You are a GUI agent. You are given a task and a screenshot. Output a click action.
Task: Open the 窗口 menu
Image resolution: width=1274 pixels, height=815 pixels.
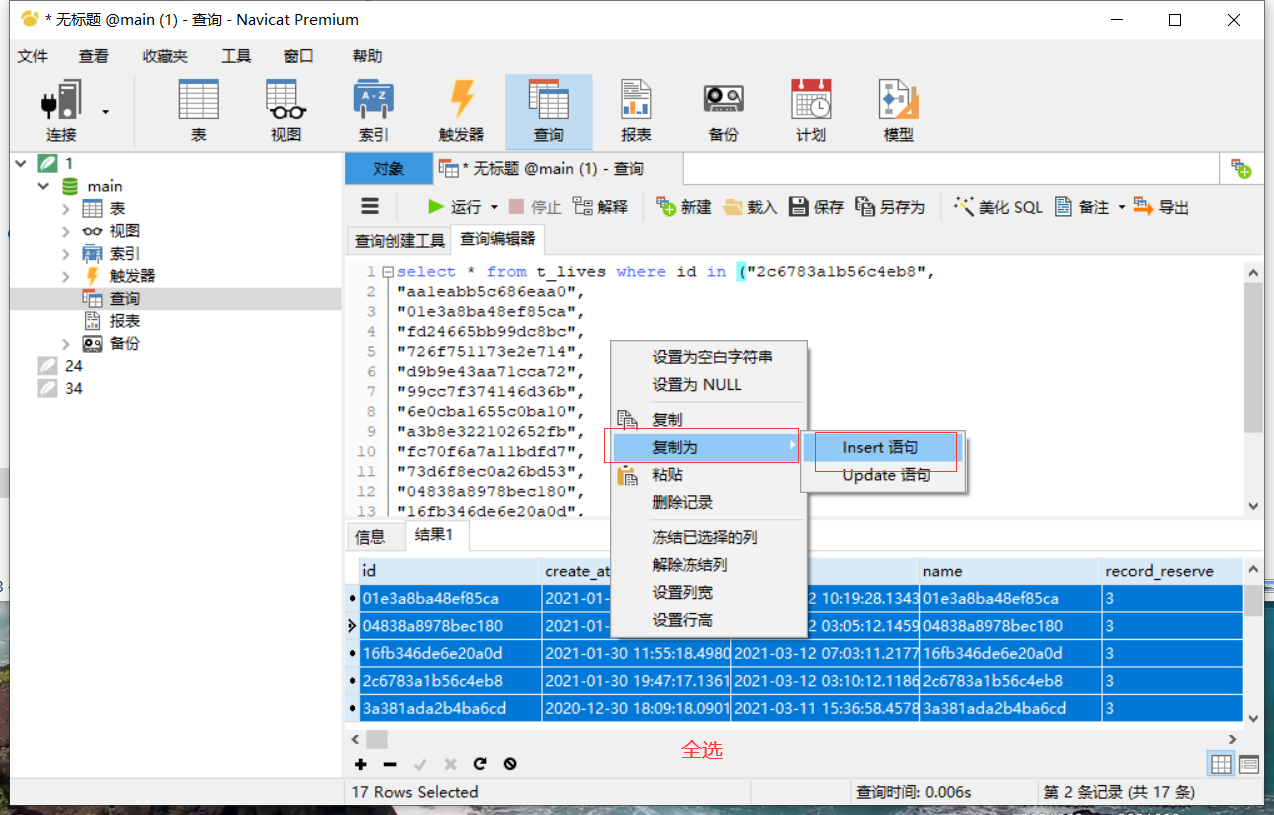pos(298,56)
